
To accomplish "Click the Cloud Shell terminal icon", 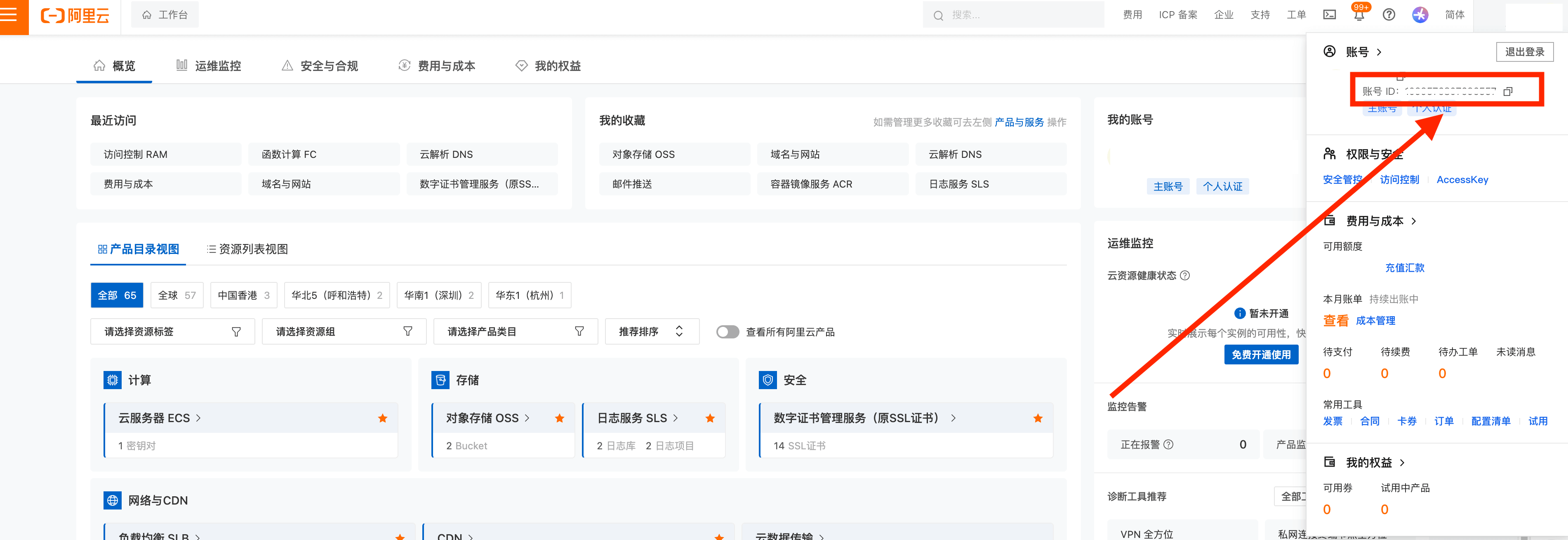I will click(x=1329, y=14).
